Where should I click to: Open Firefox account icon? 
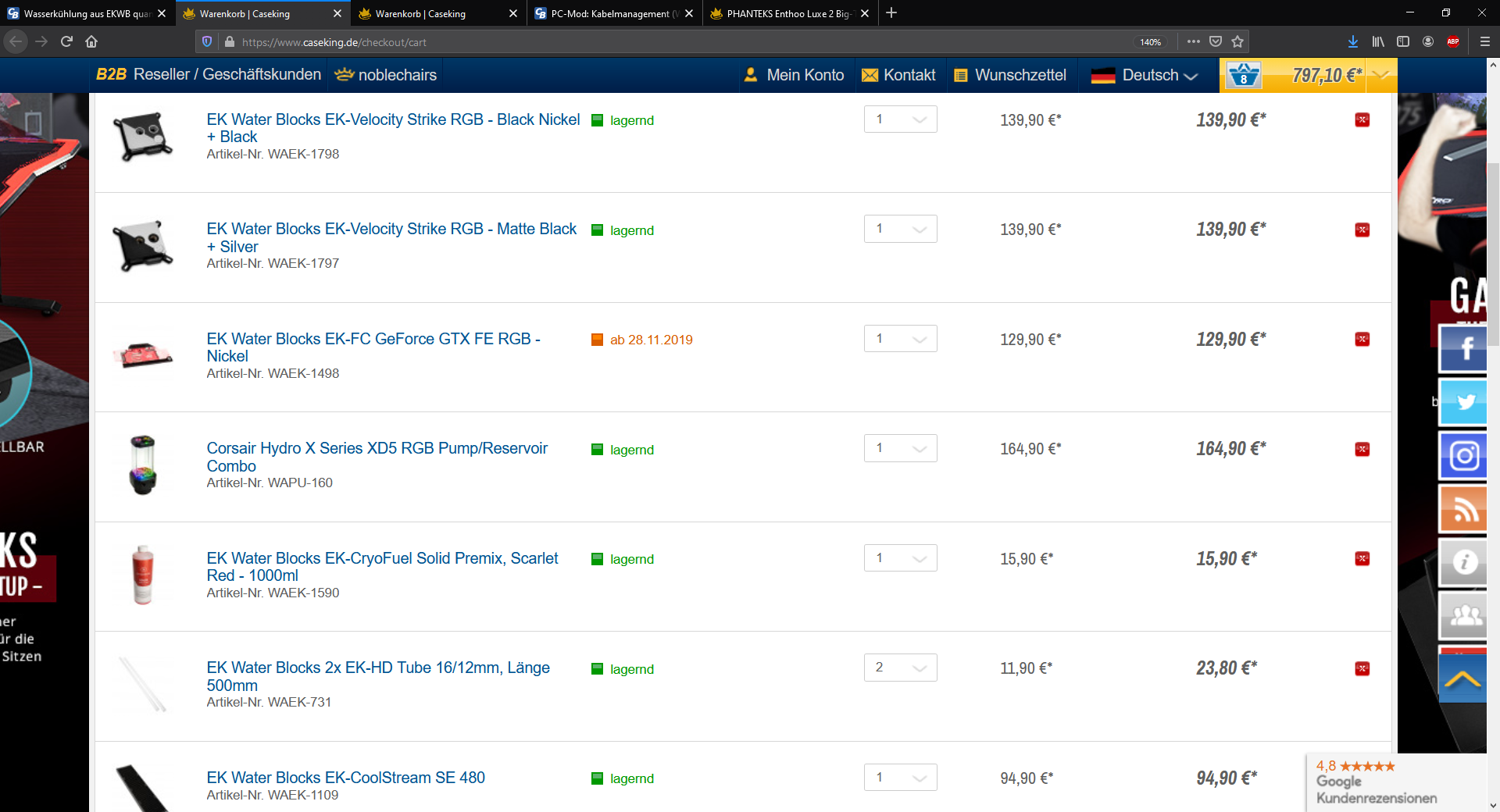tap(1428, 41)
